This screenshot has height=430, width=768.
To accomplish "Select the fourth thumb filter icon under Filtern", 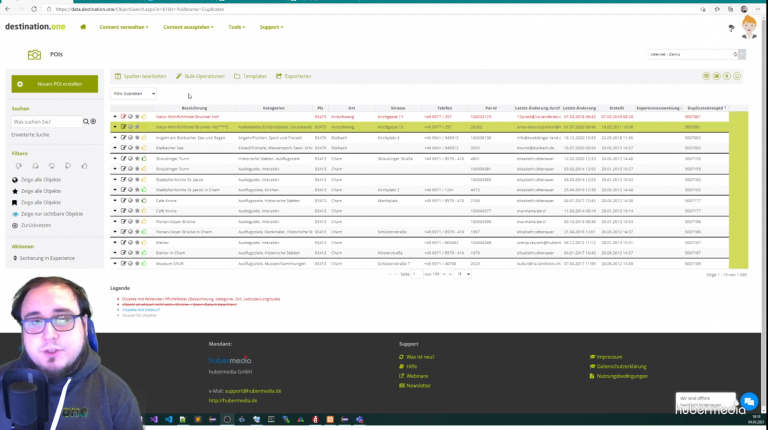I will [x=68, y=166].
